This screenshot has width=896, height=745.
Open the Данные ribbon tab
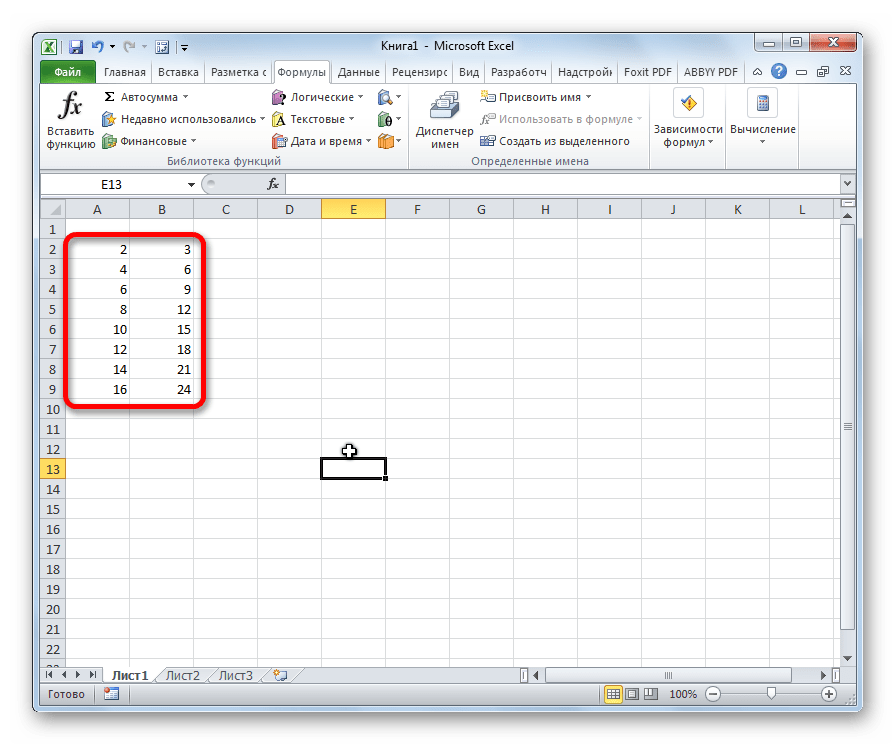click(x=358, y=72)
